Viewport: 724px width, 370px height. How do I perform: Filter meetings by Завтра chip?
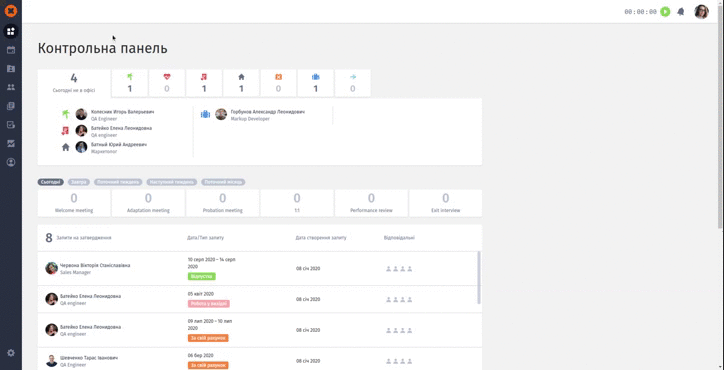click(79, 182)
